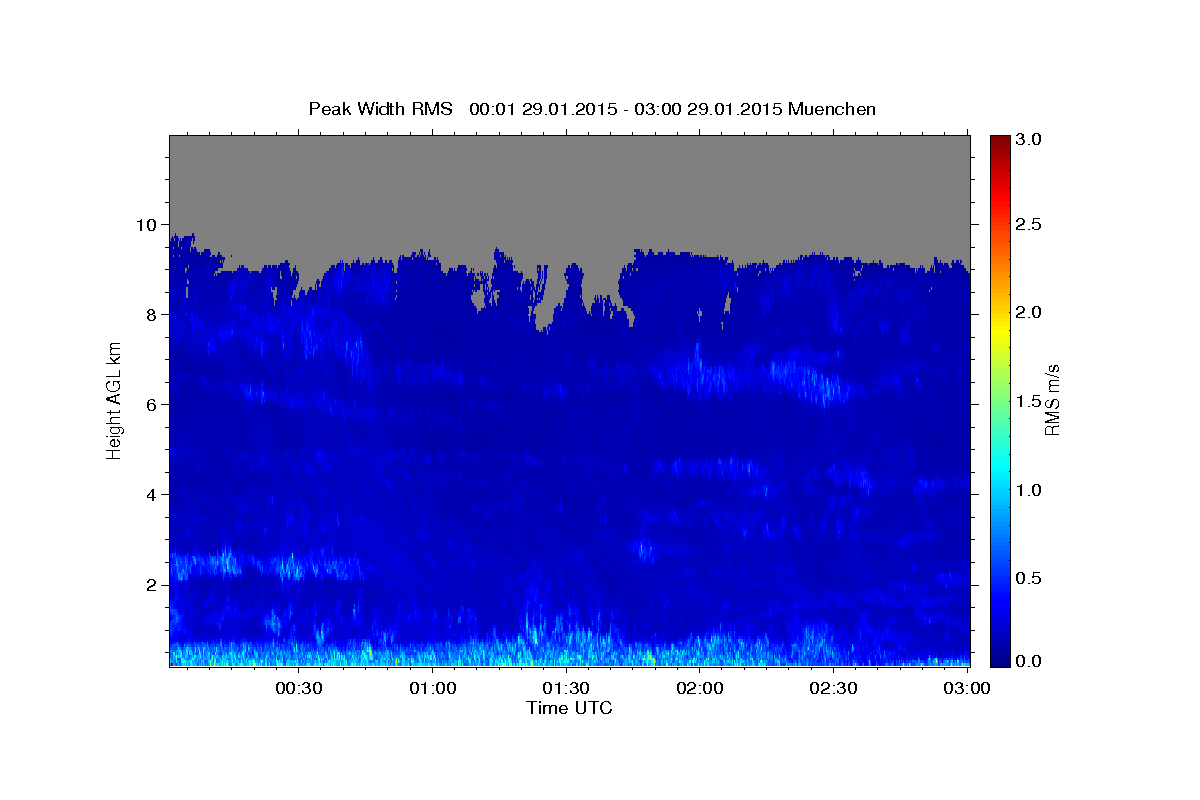
Task: Click the 03:00 time tick label
Action: (966, 689)
